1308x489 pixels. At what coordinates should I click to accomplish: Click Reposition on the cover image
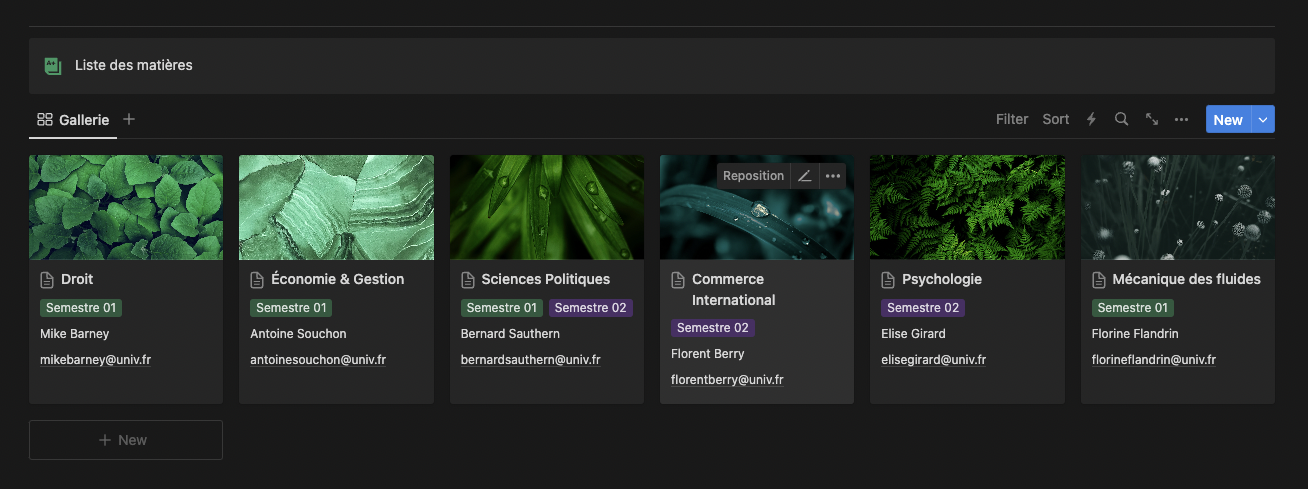click(x=753, y=176)
